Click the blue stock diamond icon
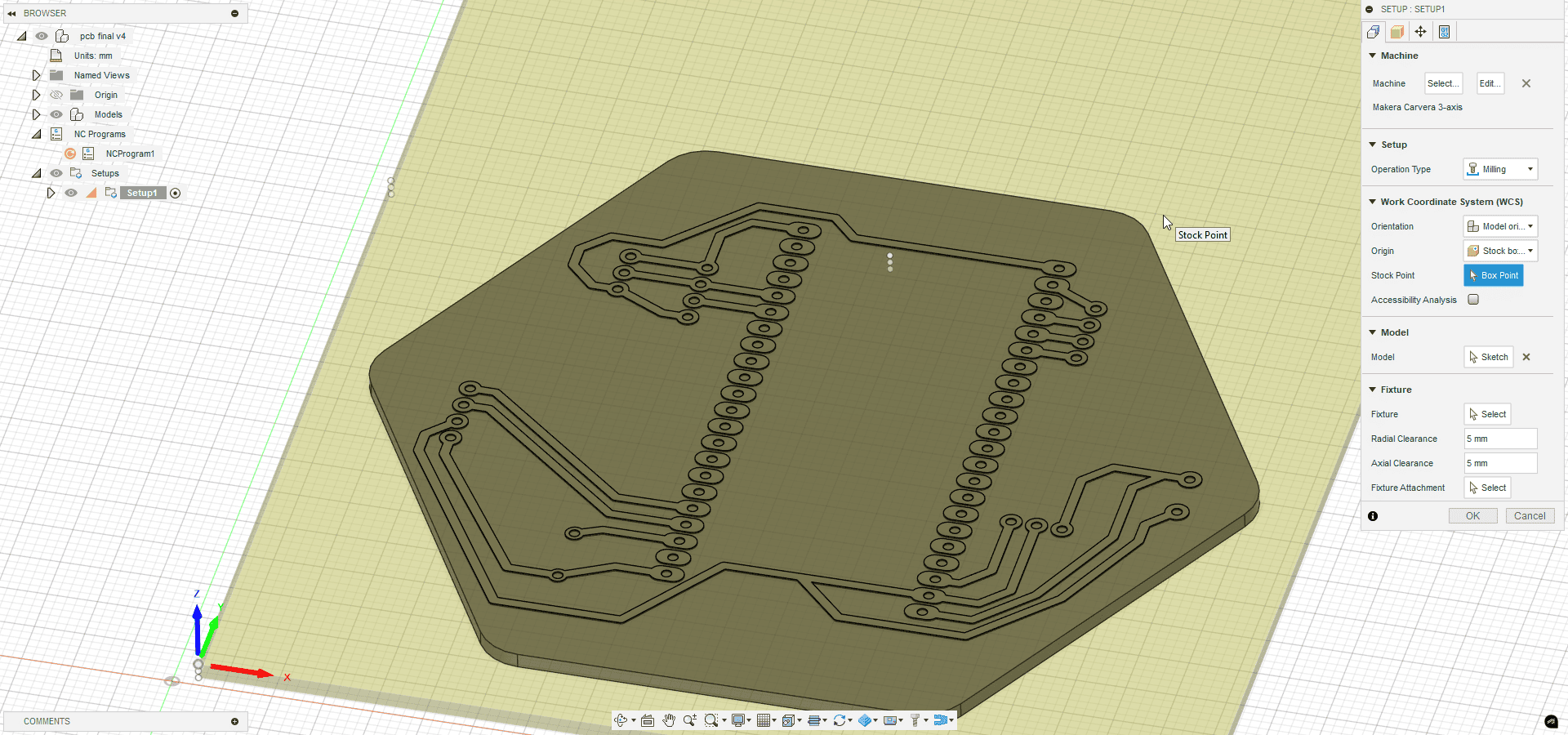This screenshot has height=735, width=1568. 865,720
